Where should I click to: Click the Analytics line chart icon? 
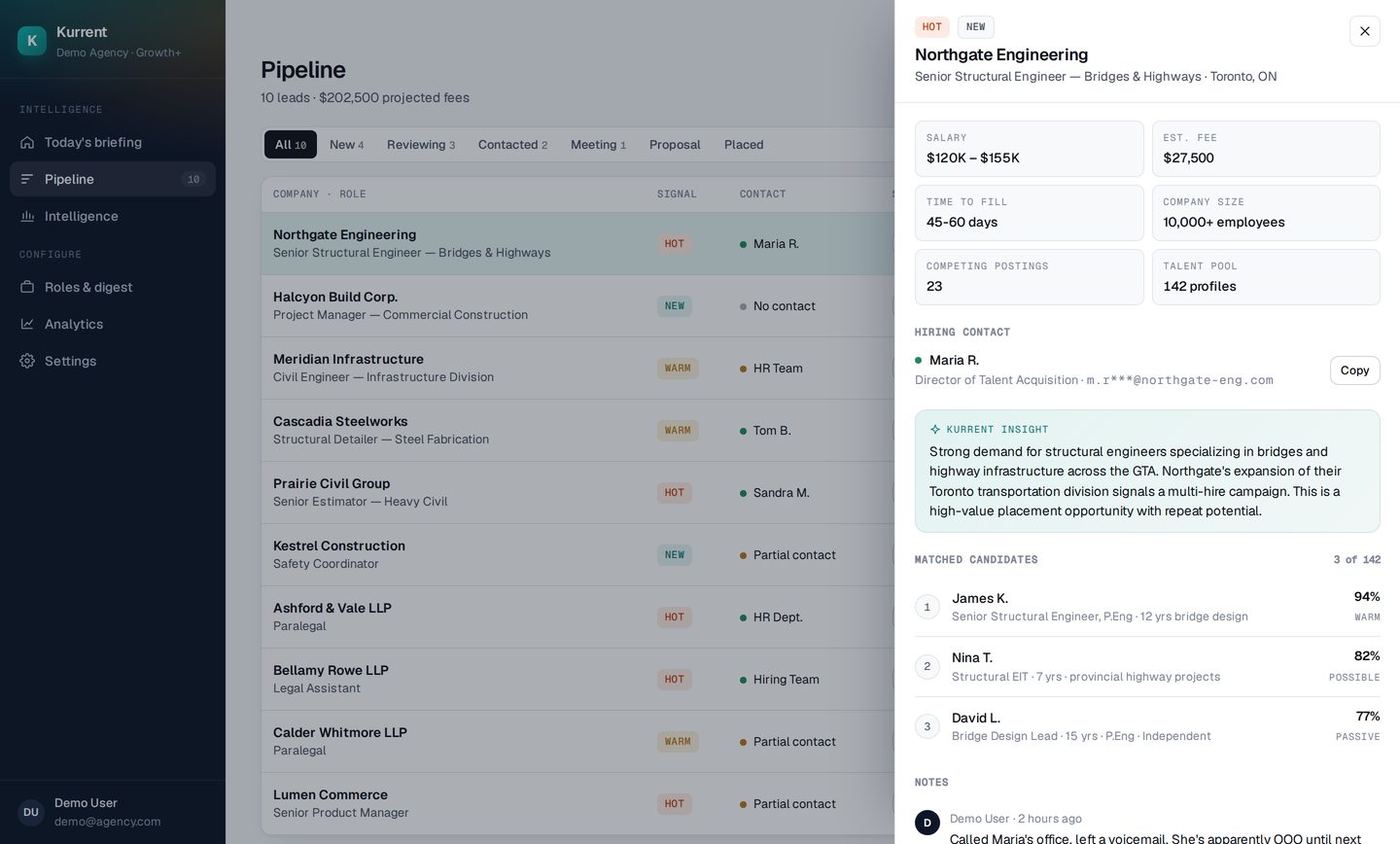click(x=27, y=324)
